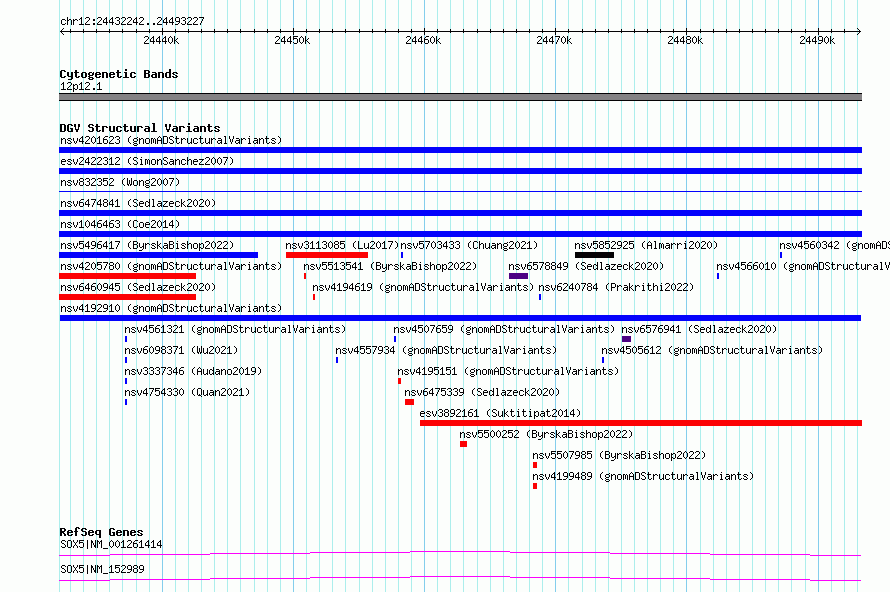The height and width of the screenshot is (592, 890).
Task: Click nsv4561321 gnomAD variant label
Action: tap(235, 329)
